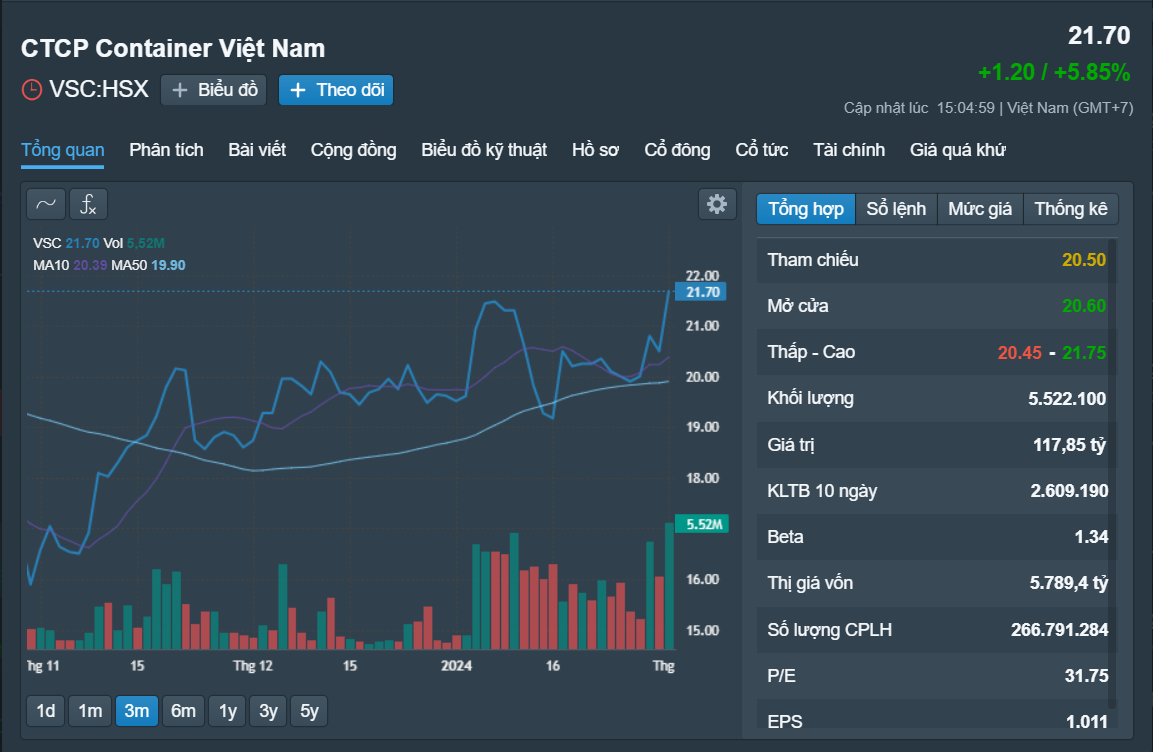Select the 3m chart range
Image resolution: width=1153 pixels, height=752 pixels.
tap(137, 711)
